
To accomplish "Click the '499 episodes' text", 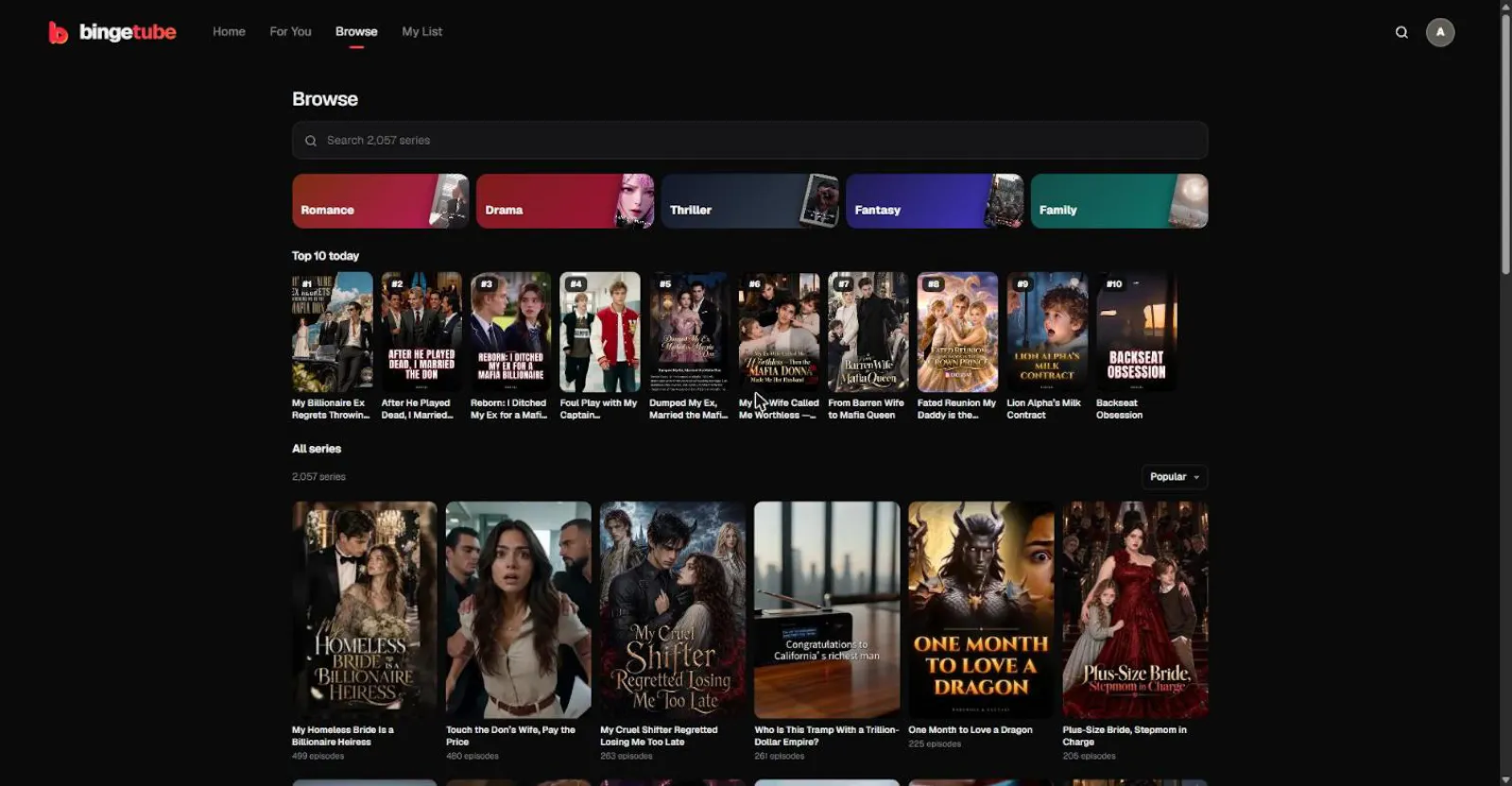I will (318, 756).
